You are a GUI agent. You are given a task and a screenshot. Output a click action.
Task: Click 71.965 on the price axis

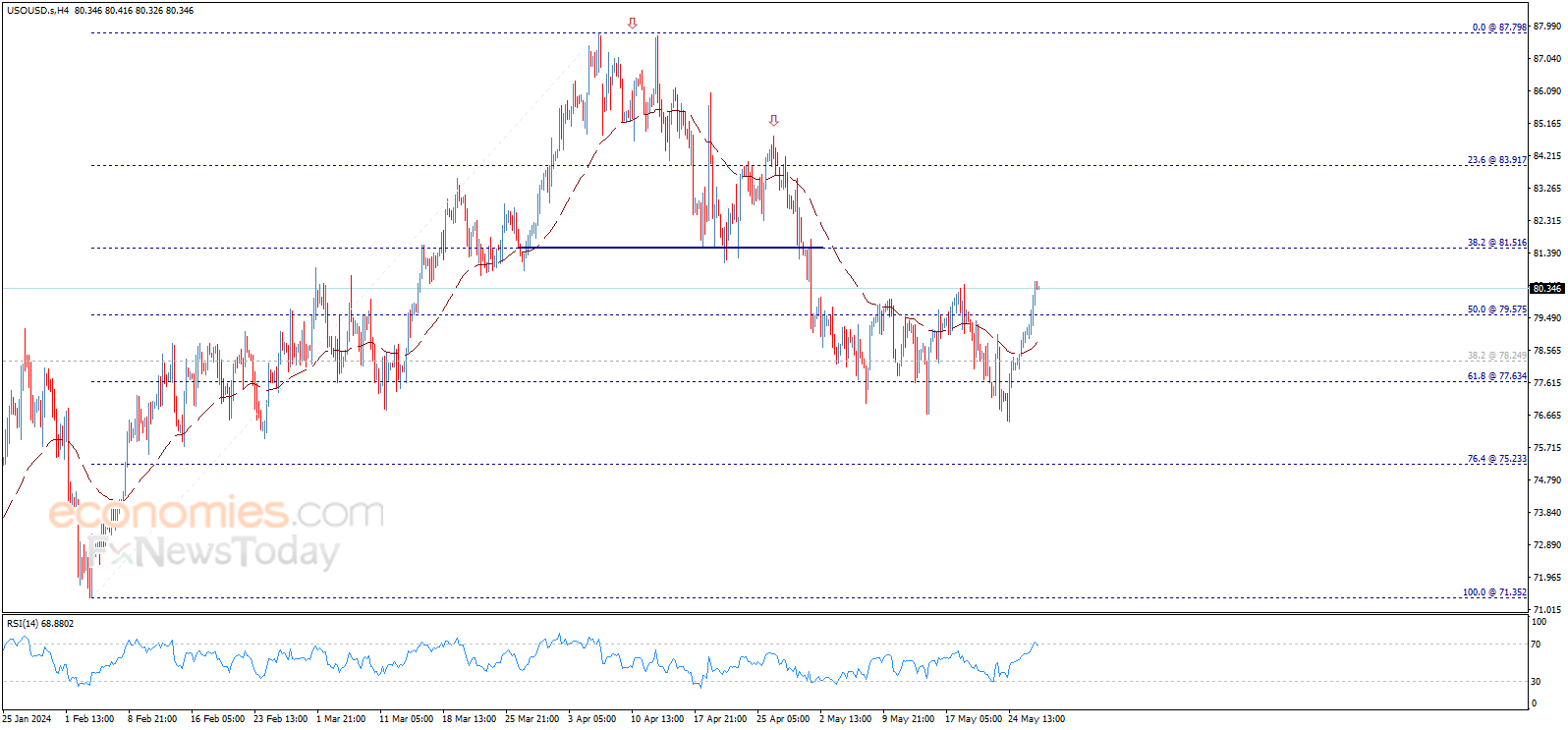point(1546,578)
